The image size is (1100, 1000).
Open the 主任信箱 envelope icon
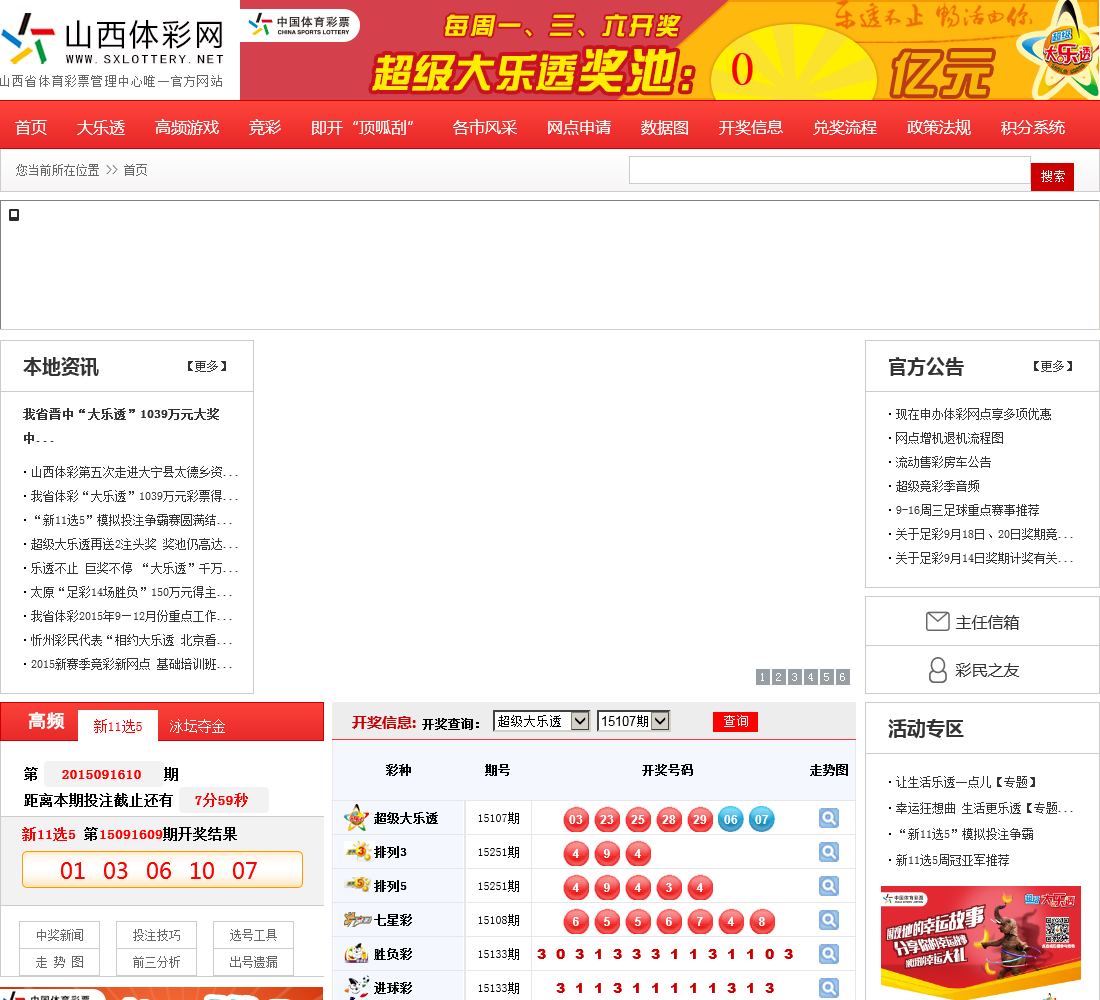point(937,622)
